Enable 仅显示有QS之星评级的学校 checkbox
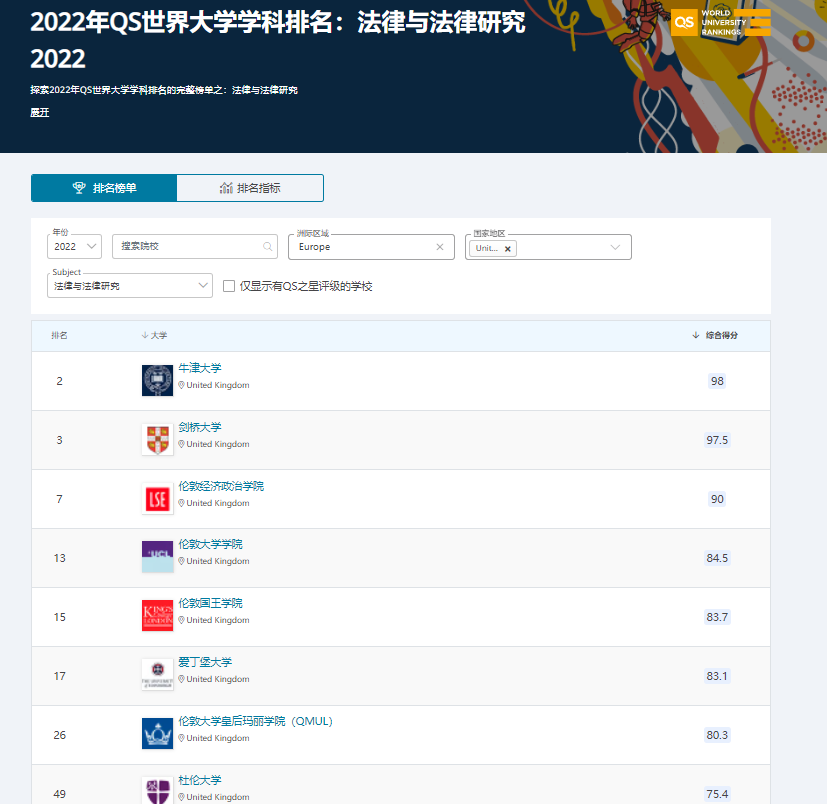The image size is (827, 804). (x=229, y=286)
